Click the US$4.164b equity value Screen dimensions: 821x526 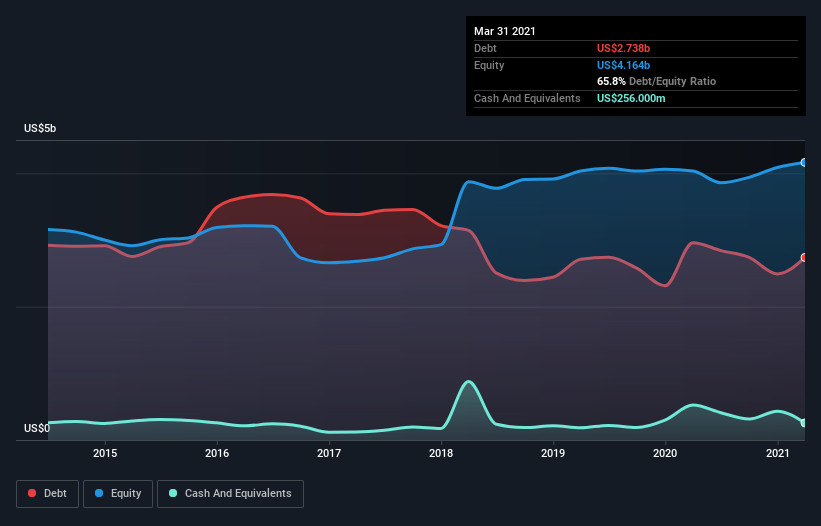point(623,65)
